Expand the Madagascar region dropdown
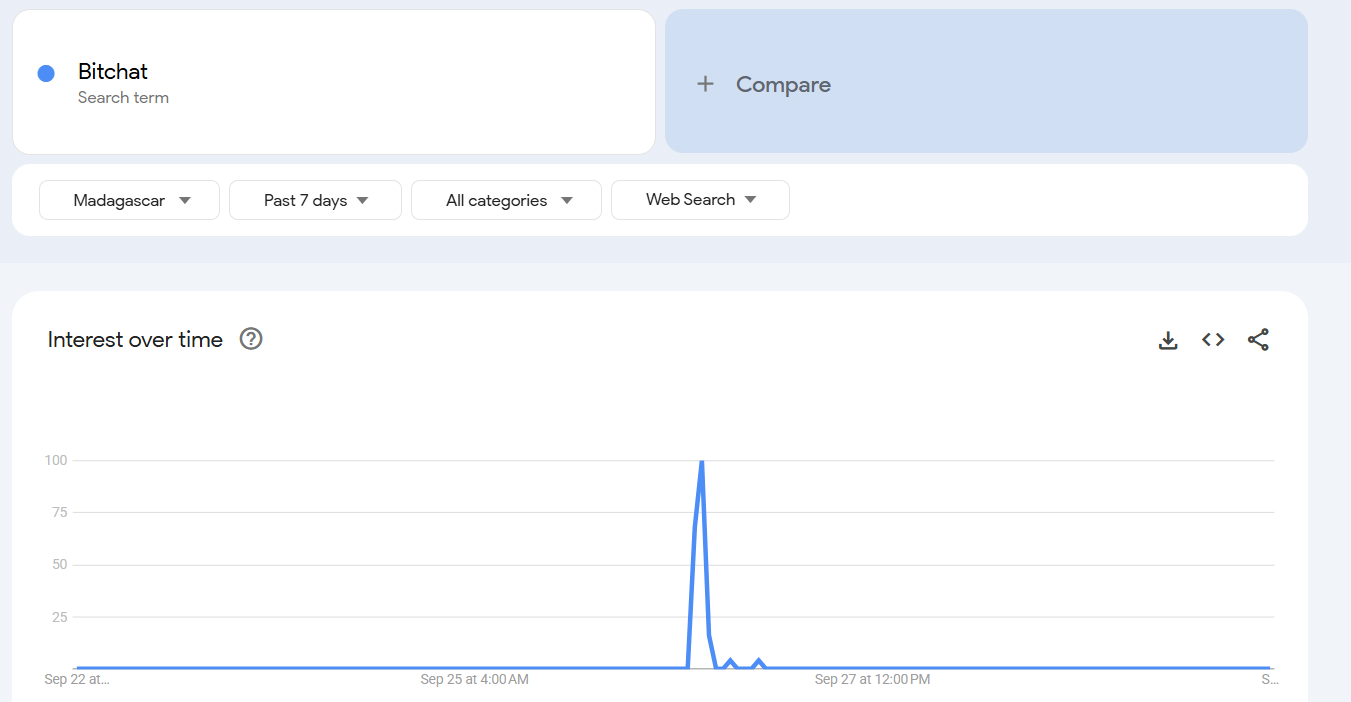This screenshot has height=702, width=1351. click(x=129, y=200)
